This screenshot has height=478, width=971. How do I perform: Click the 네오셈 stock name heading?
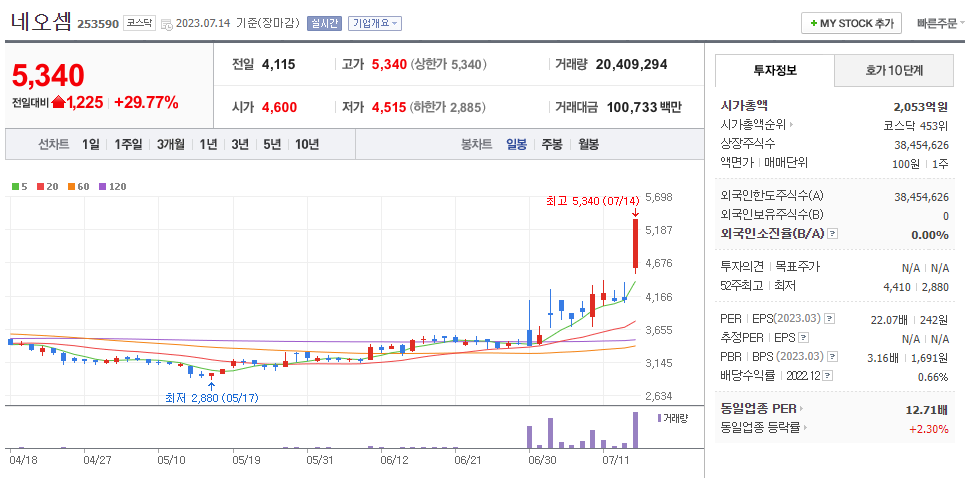pos(41,21)
